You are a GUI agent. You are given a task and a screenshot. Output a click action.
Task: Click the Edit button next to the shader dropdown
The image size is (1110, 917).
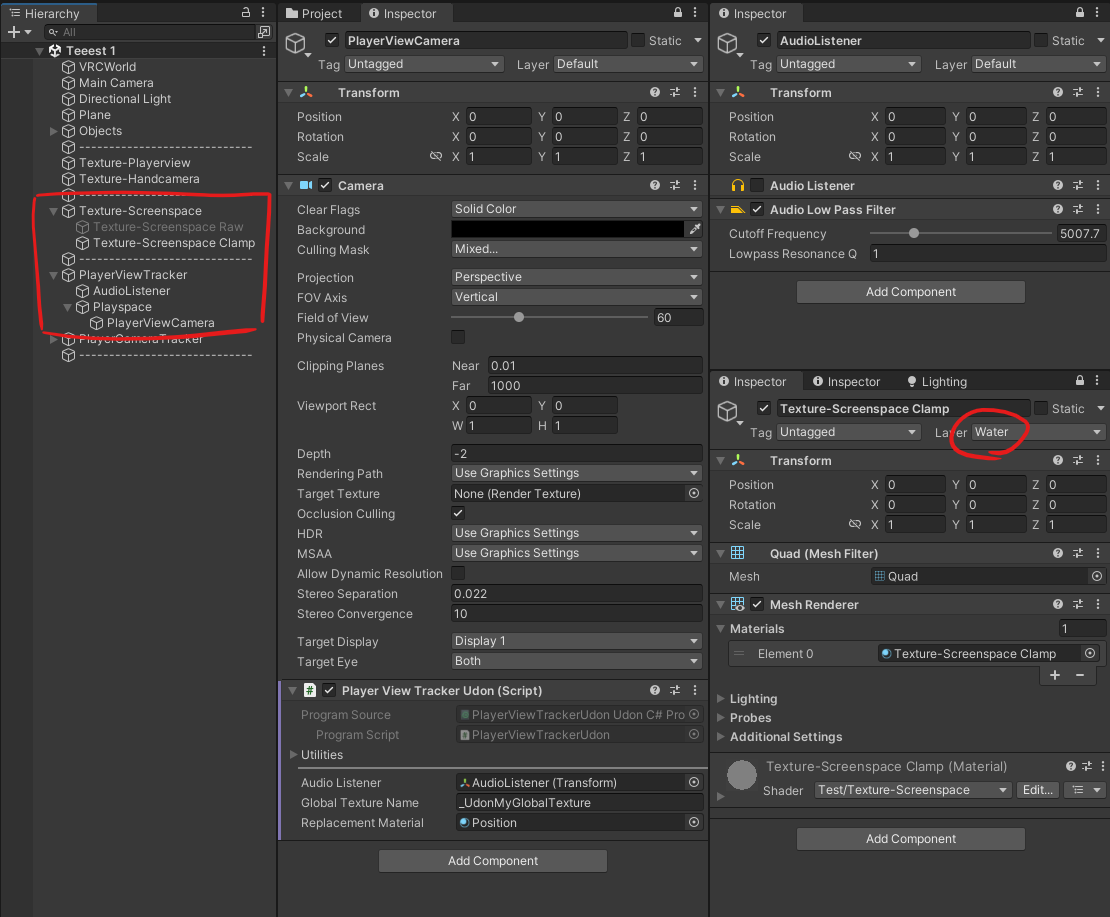pos(1037,790)
